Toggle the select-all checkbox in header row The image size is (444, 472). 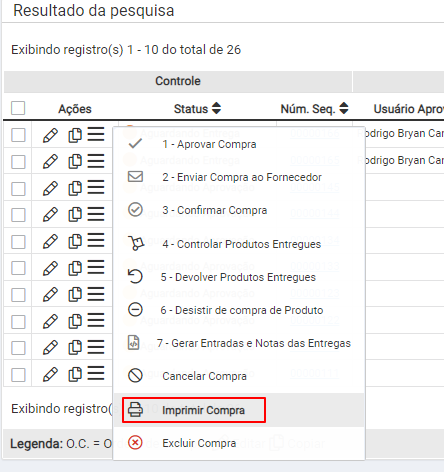pyautogui.click(x=18, y=108)
